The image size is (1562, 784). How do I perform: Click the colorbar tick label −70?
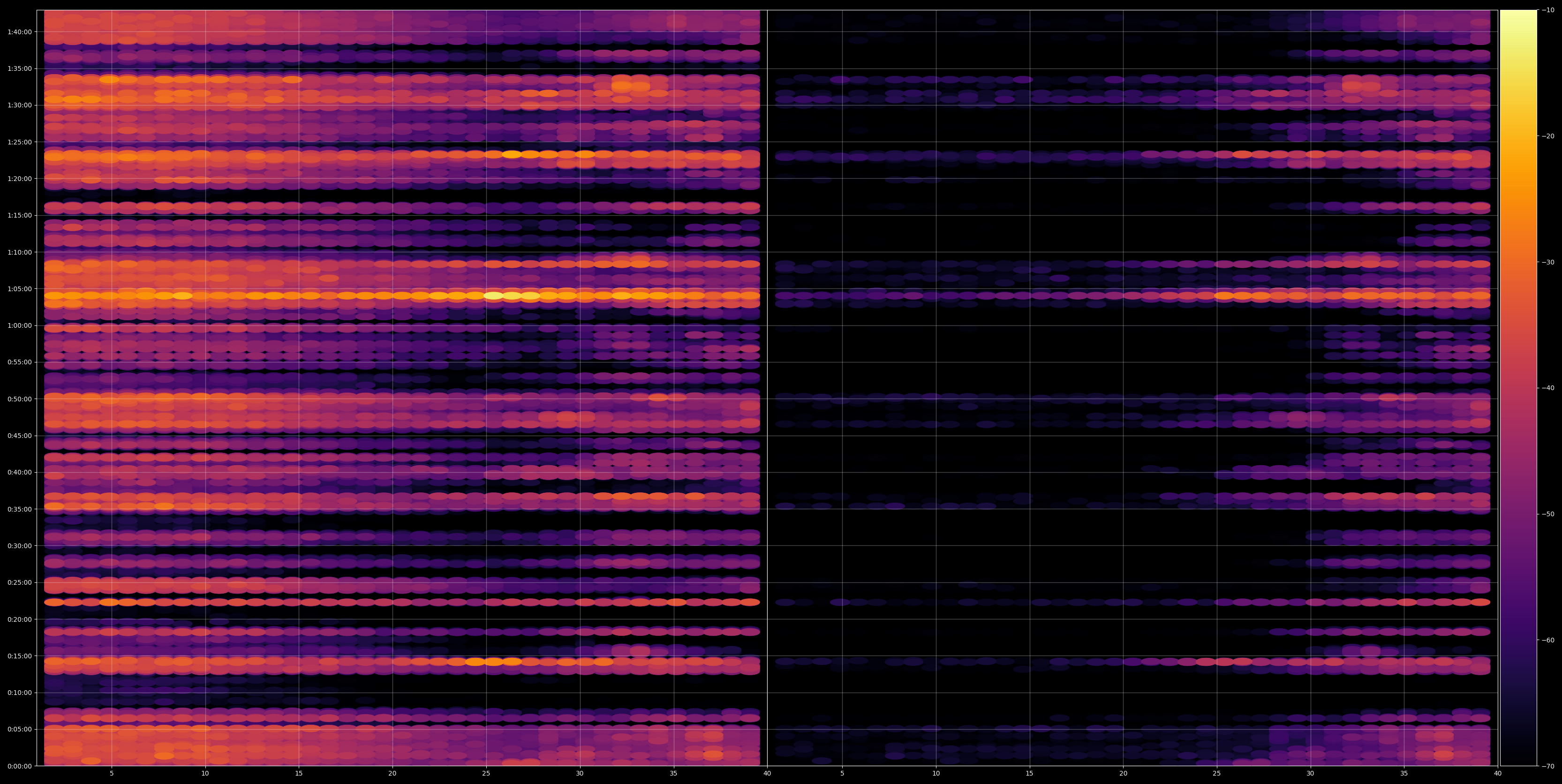pos(1548,766)
